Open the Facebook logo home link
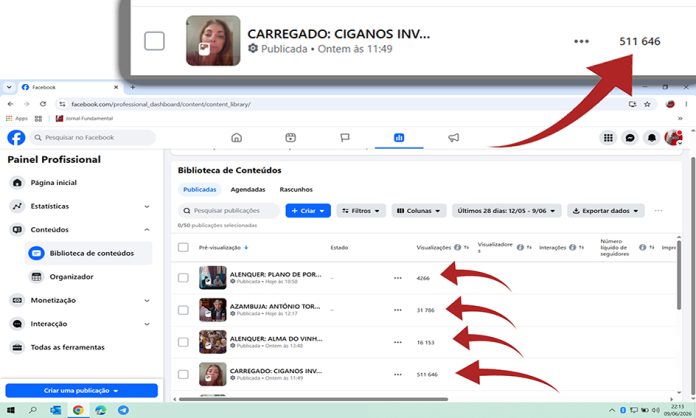Image resolution: width=696 pixels, height=418 pixels. pyautogui.click(x=16, y=138)
